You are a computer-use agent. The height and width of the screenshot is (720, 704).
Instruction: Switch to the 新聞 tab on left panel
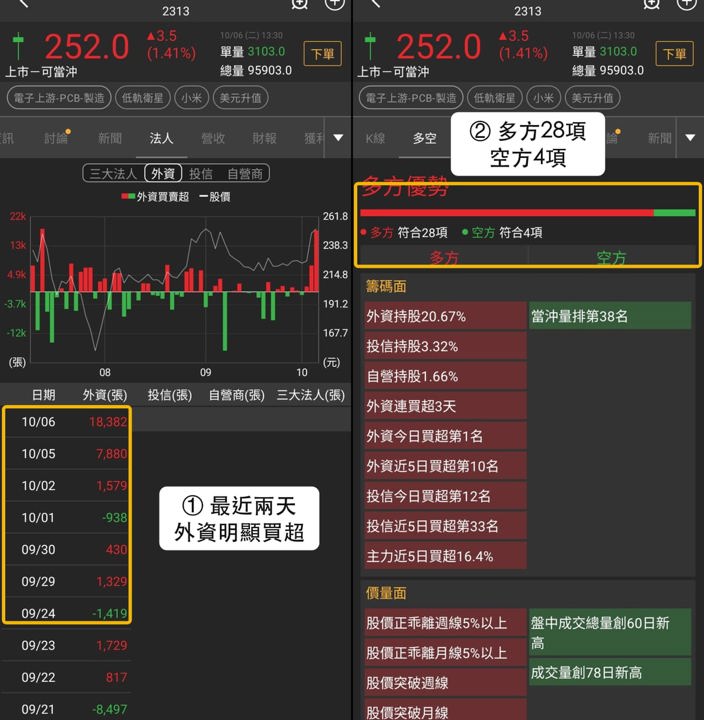110,138
